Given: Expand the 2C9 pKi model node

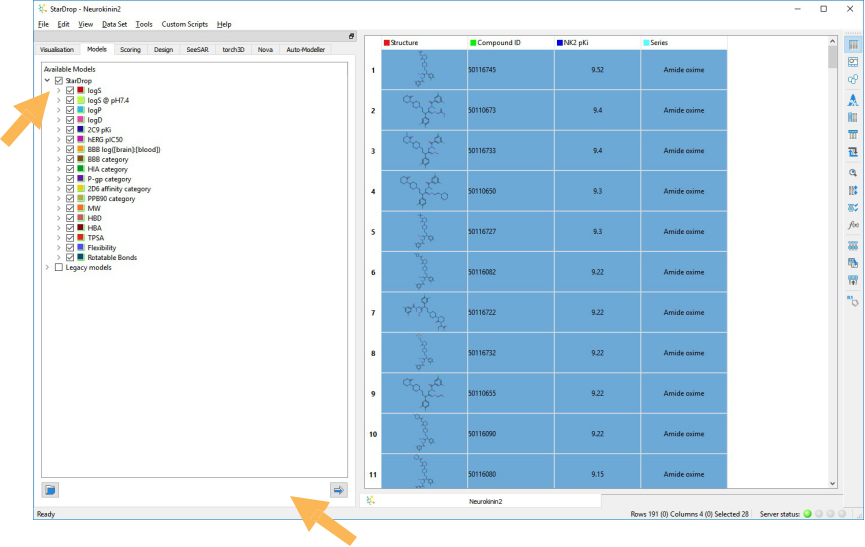Looking at the screenshot, I should tap(58, 130).
